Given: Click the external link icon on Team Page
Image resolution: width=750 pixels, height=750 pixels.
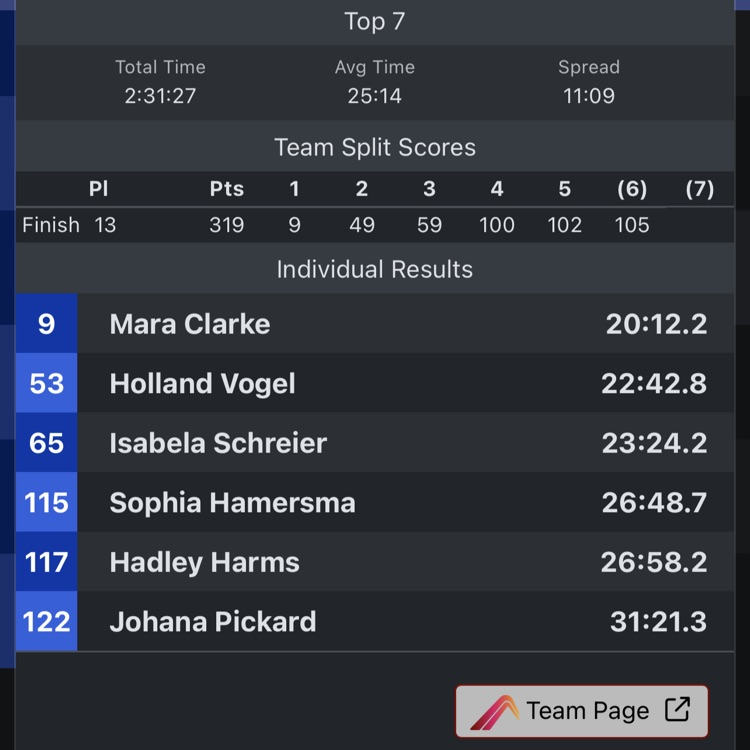Looking at the screenshot, I should (677, 710).
